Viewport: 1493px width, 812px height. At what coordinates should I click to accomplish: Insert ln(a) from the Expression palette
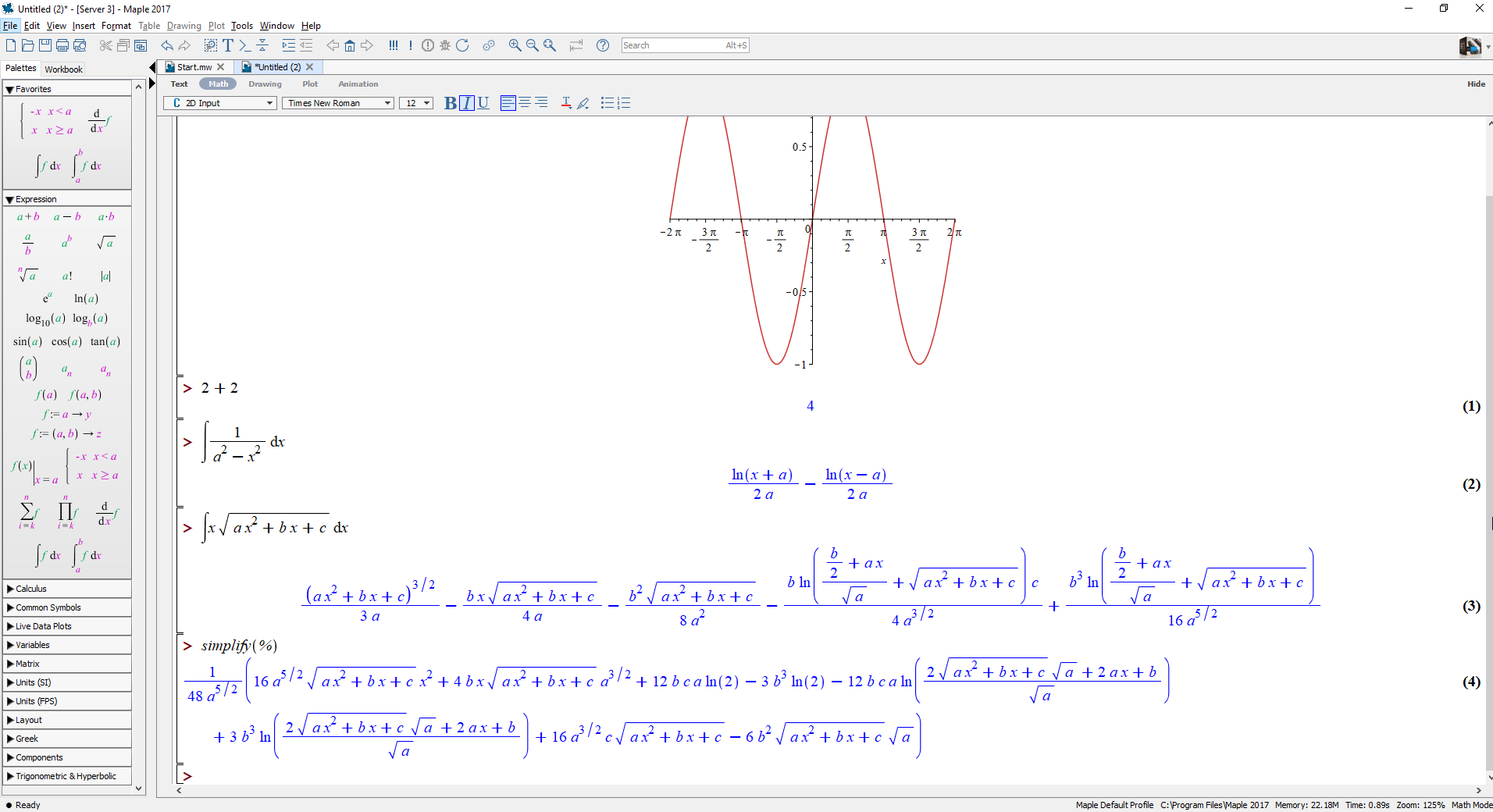tap(86, 298)
